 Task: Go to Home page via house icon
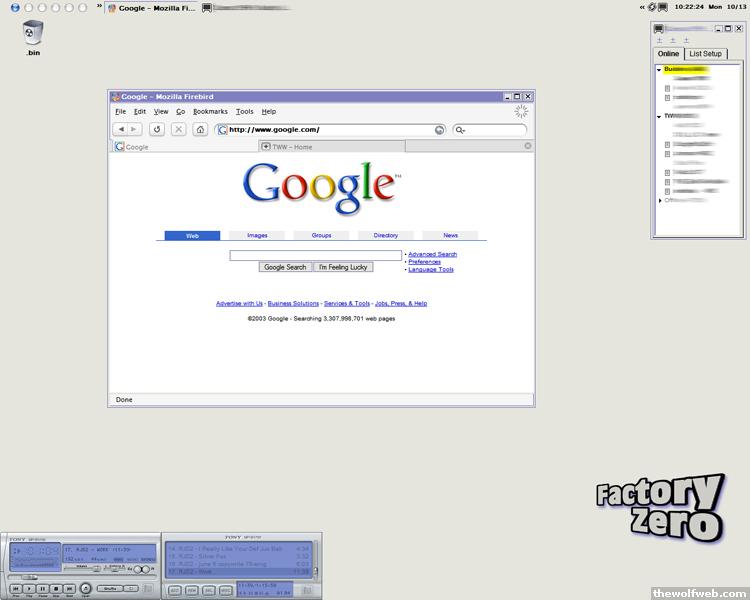pyautogui.click(x=200, y=129)
